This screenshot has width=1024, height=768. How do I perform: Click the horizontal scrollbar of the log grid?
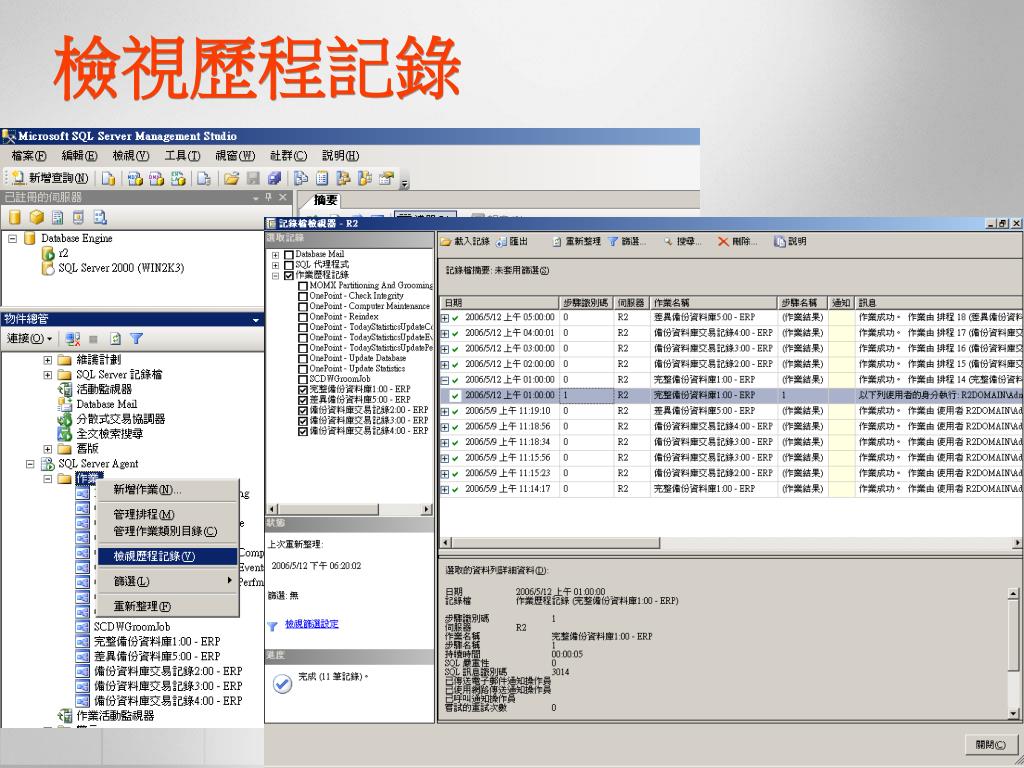pos(729,543)
